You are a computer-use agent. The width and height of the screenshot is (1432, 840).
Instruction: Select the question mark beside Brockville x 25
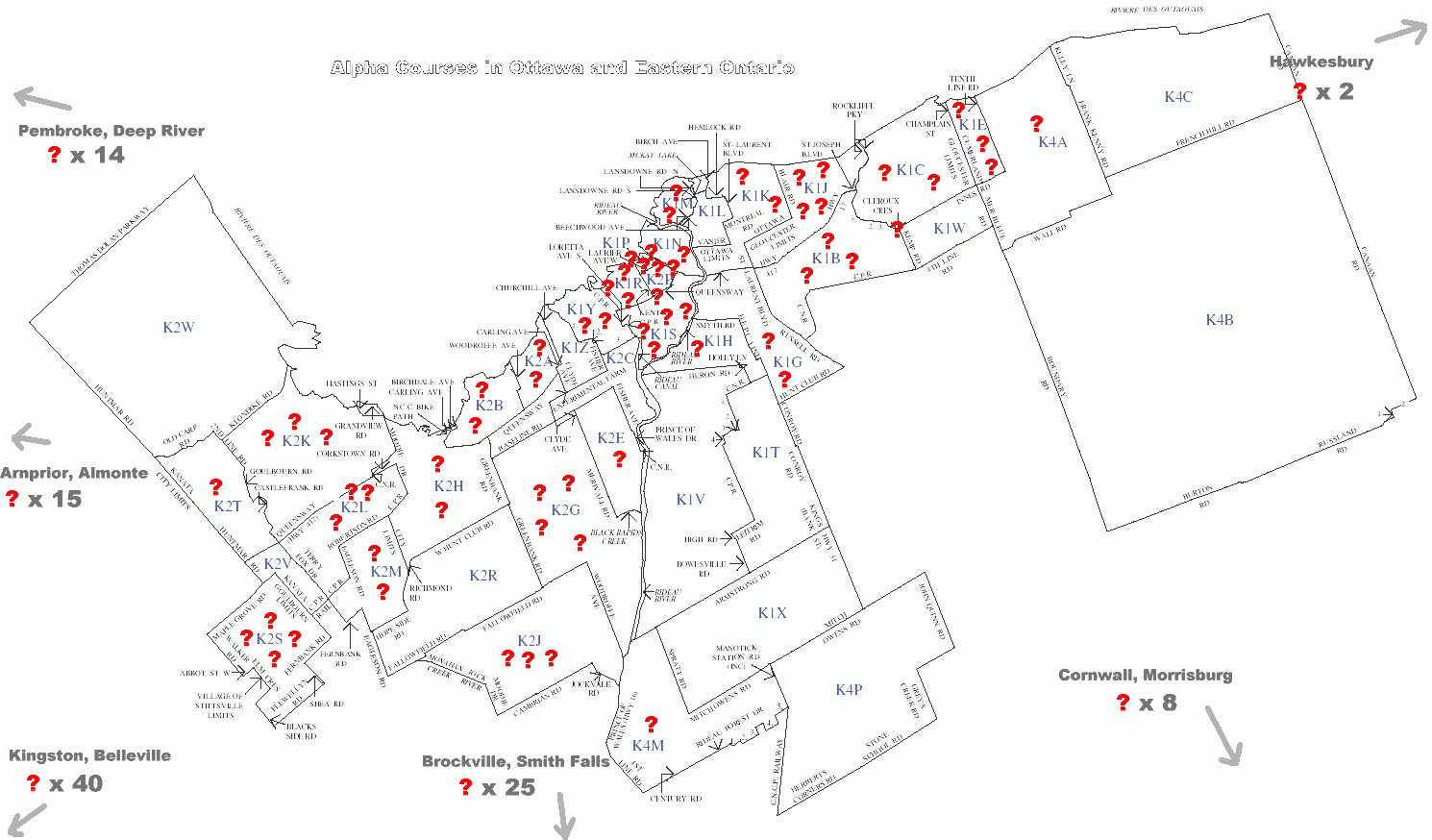click(x=465, y=786)
